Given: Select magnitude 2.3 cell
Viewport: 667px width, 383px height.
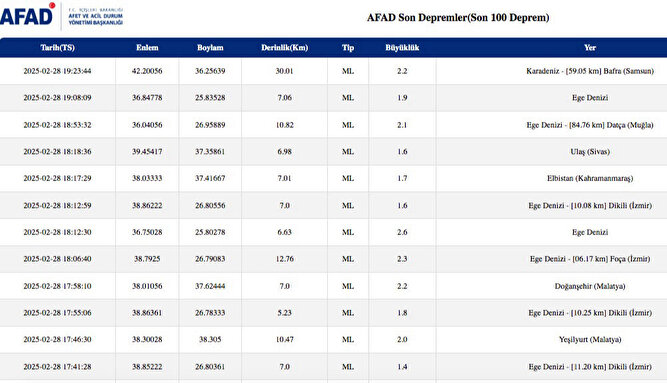Looking at the screenshot, I should tap(402, 259).
